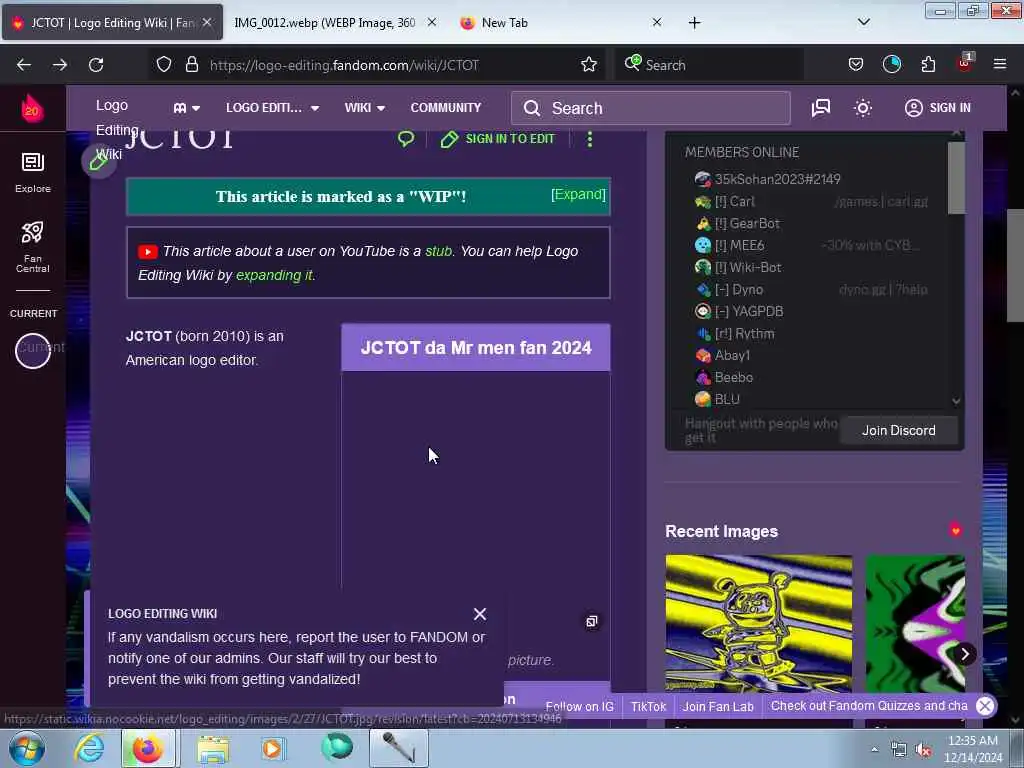This screenshot has width=1024, height=768.
Task: Click the green purple recent image thumbnail
Action: point(915,623)
